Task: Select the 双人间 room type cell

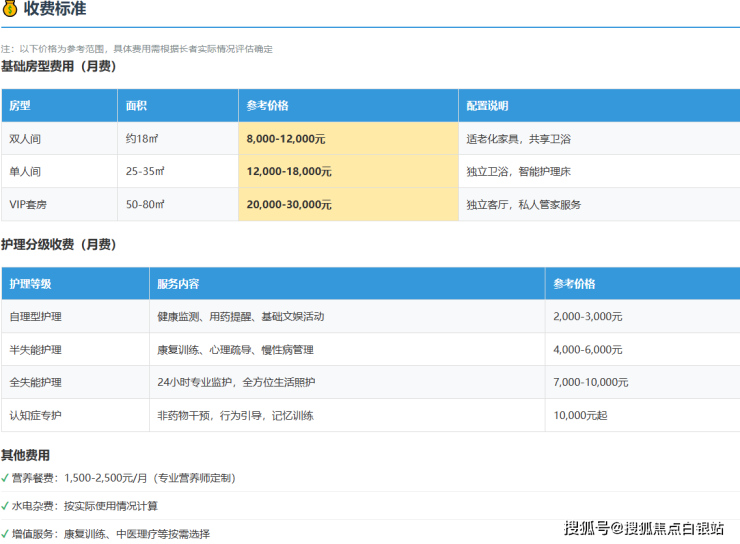Action: click(26, 139)
